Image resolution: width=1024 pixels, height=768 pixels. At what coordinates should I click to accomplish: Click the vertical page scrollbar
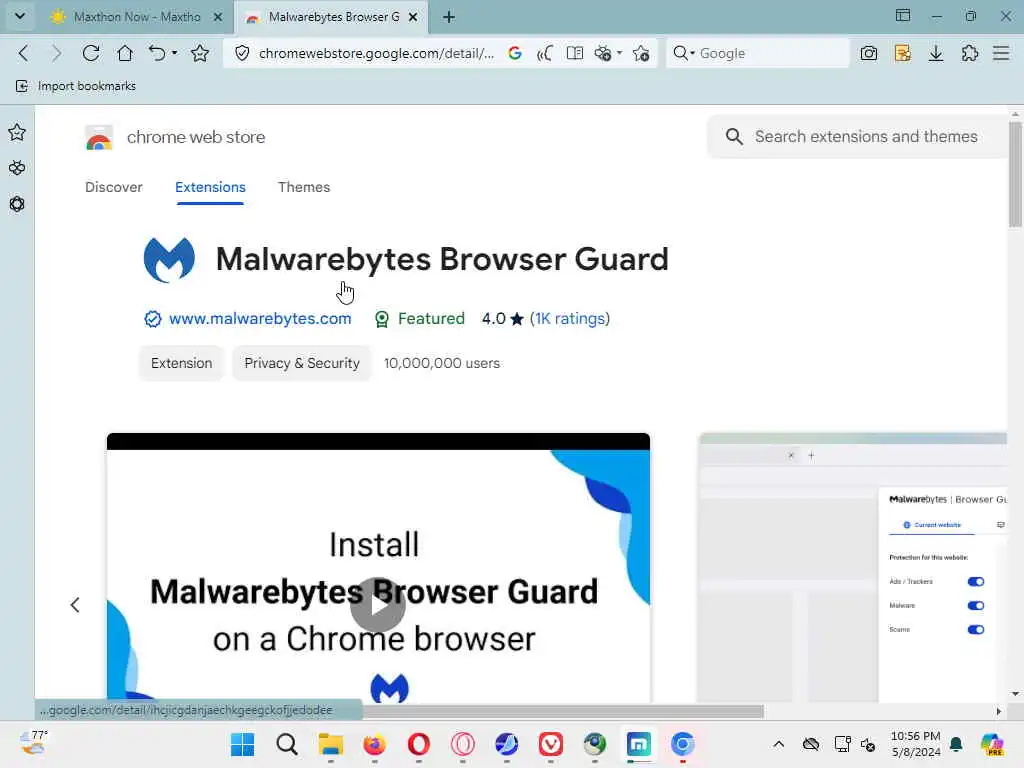[x=1015, y=175]
